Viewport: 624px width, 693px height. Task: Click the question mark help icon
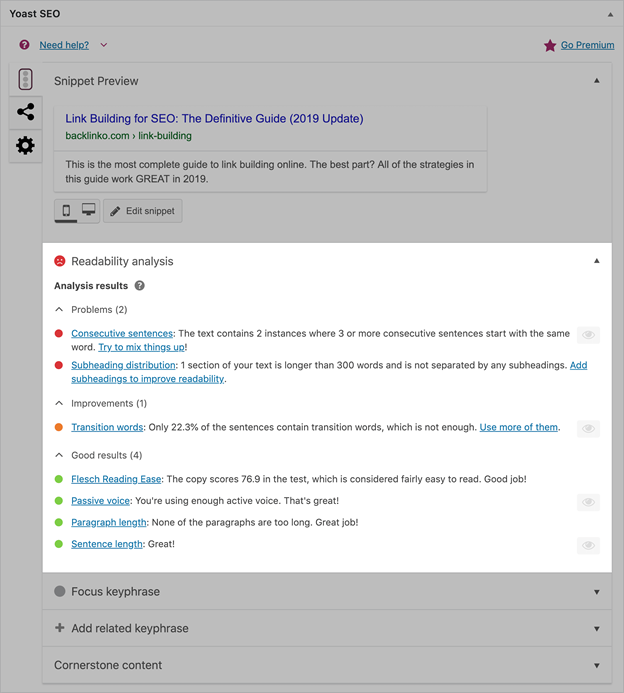(25, 45)
